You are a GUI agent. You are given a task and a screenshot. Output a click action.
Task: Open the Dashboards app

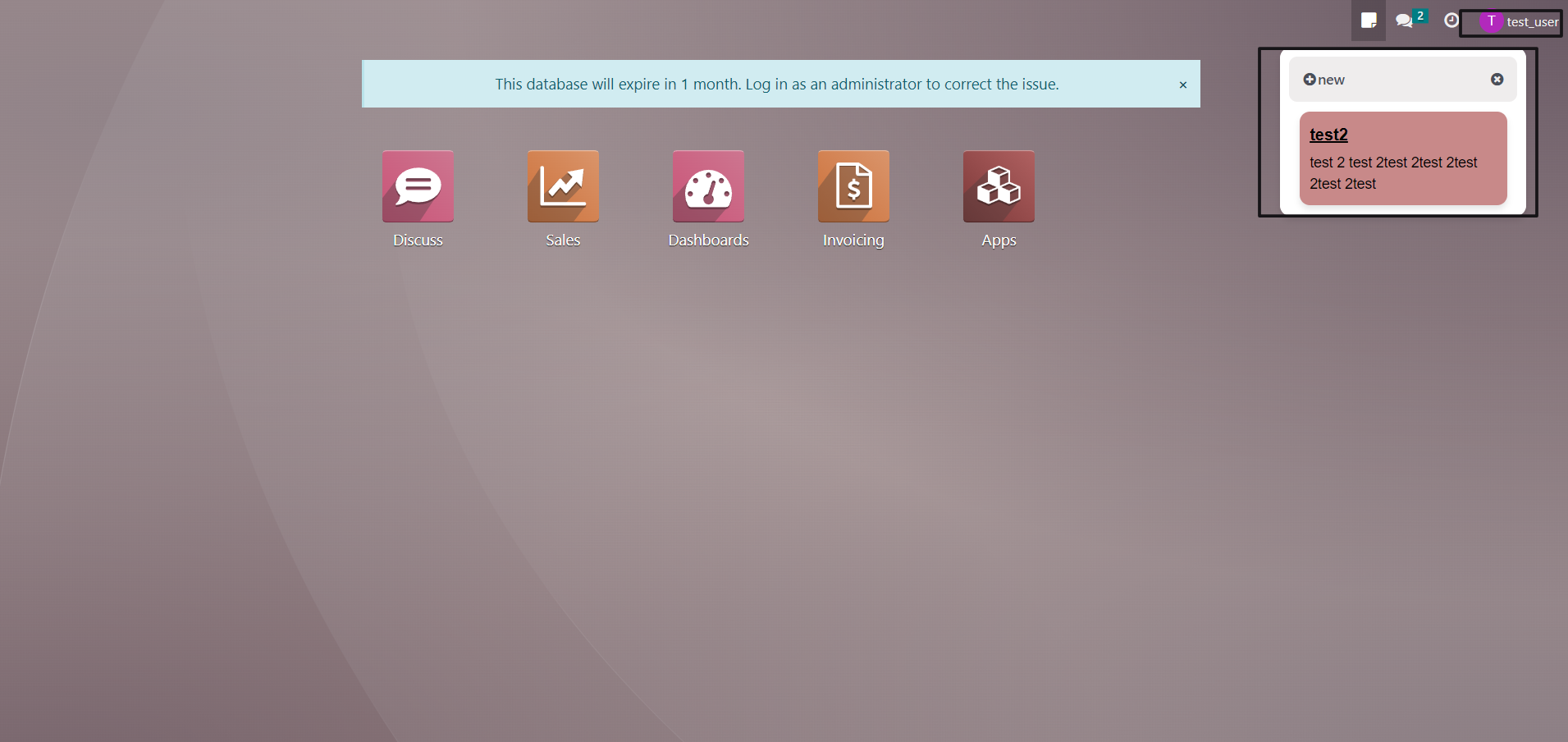pos(708,186)
